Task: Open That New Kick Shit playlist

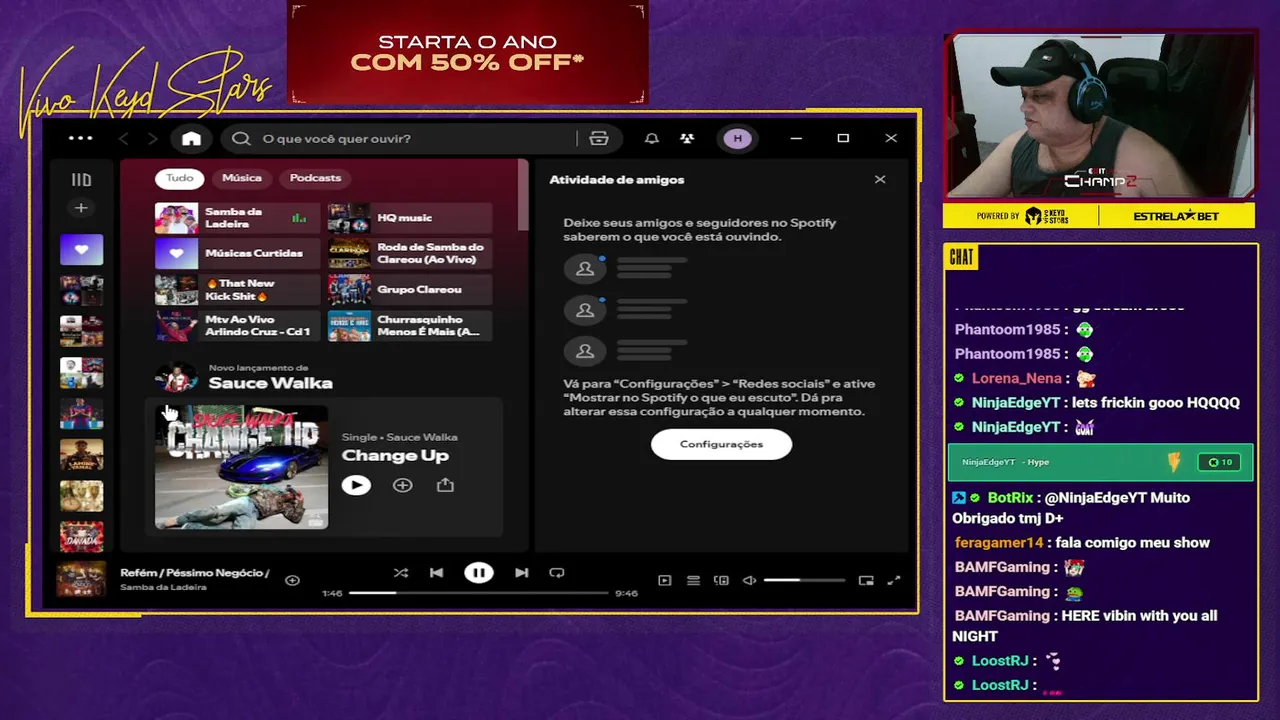Action: pyautogui.click(x=237, y=290)
